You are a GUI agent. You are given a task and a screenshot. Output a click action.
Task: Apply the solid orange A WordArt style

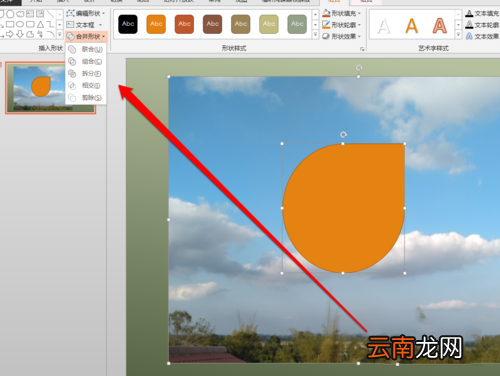pos(412,26)
